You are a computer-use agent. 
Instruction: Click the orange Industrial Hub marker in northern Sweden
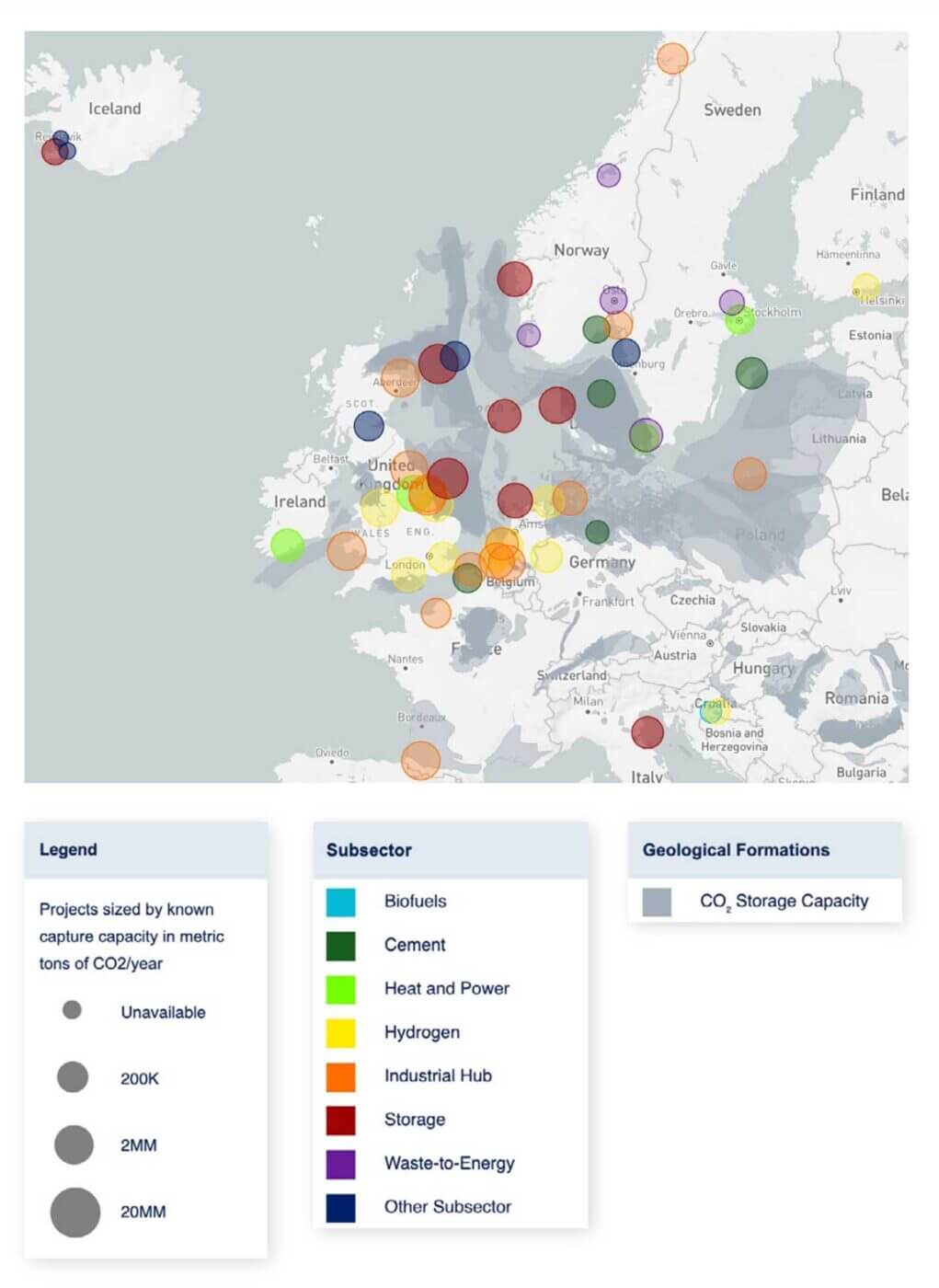[x=672, y=58]
